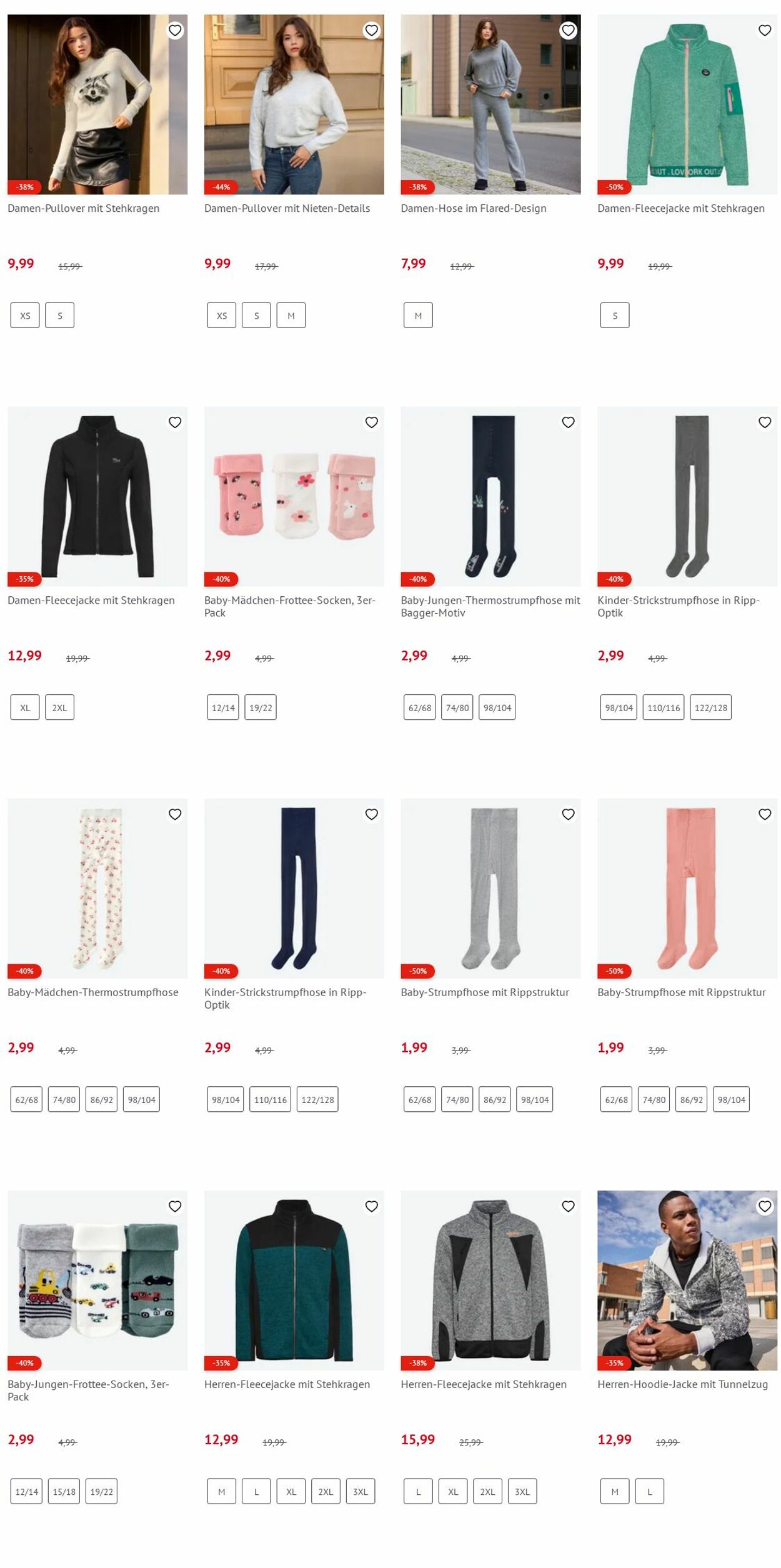Choose size 2XL for black Damen-Fleecejacke
Image resolution: width=781 pixels, height=1568 pixels.
click(x=59, y=707)
